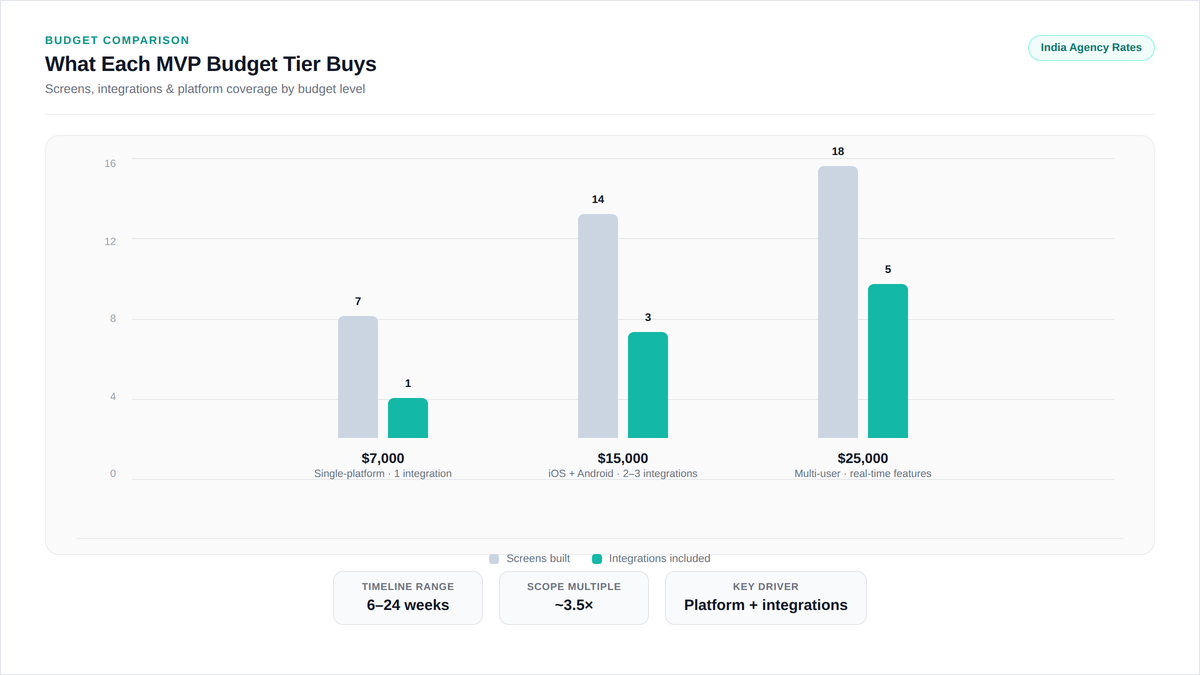The height and width of the screenshot is (675, 1200).
Task: Click the $25,000 tier label
Action: coord(863,458)
